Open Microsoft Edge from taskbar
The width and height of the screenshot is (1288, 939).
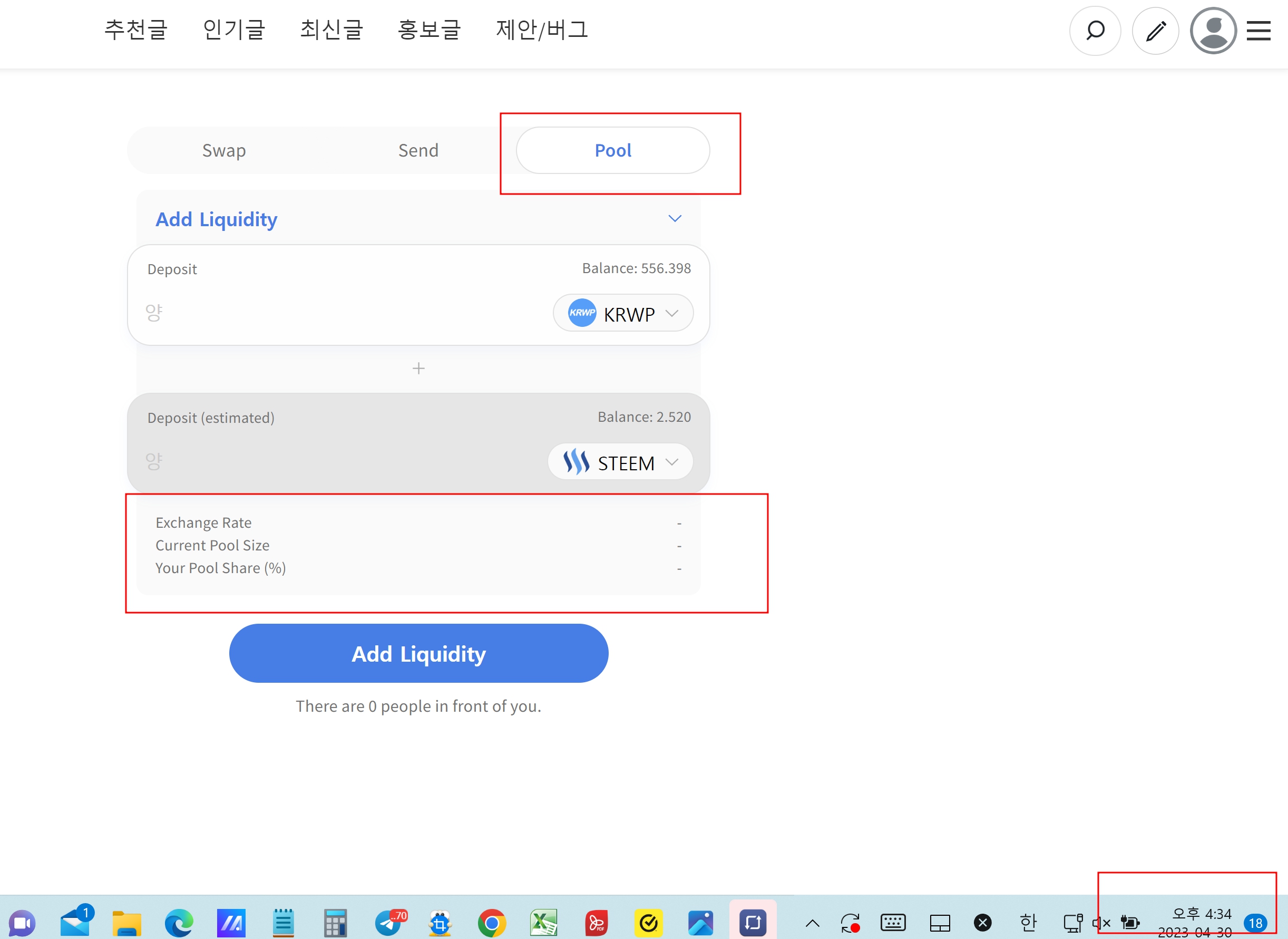179,923
